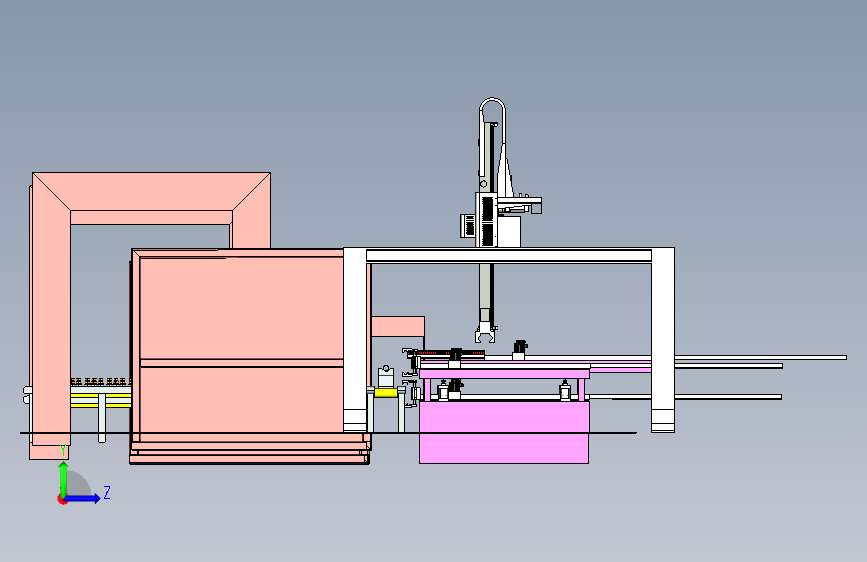The image size is (867, 562).
Task: Select the small pink box beside the gantry leg
Action: pos(398,326)
